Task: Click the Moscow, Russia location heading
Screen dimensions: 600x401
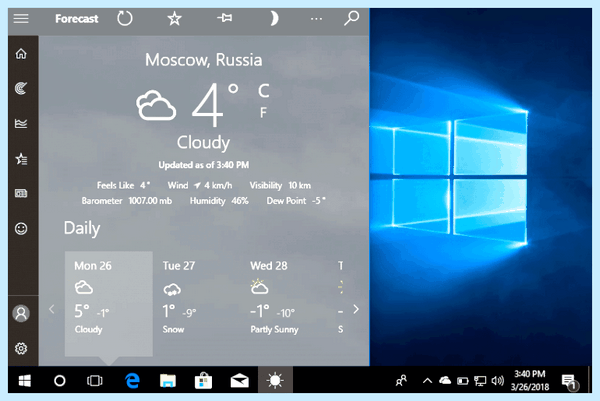Action: coord(204,60)
